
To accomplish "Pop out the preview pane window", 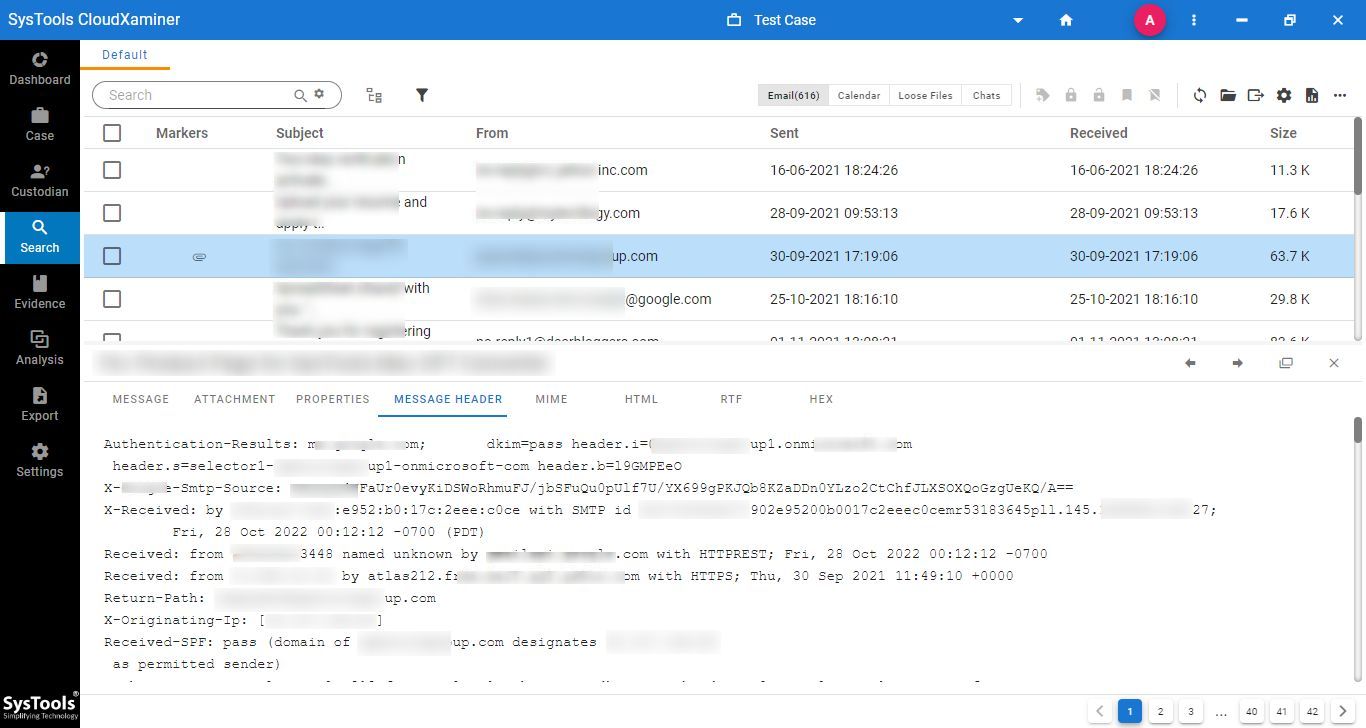I will pos(1286,363).
